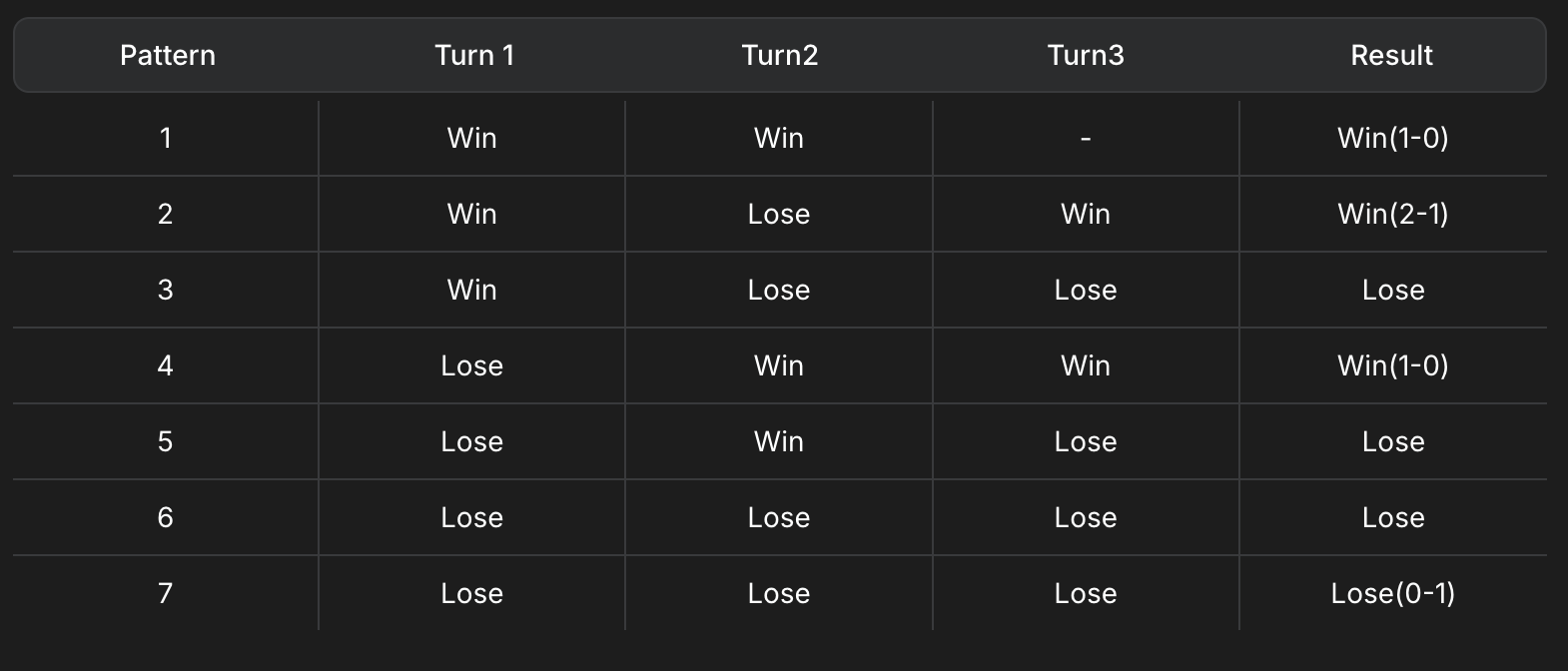Image resolution: width=1568 pixels, height=671 pixels.
Task: Select pattern number 4 cell
Action: pos(166,365)
